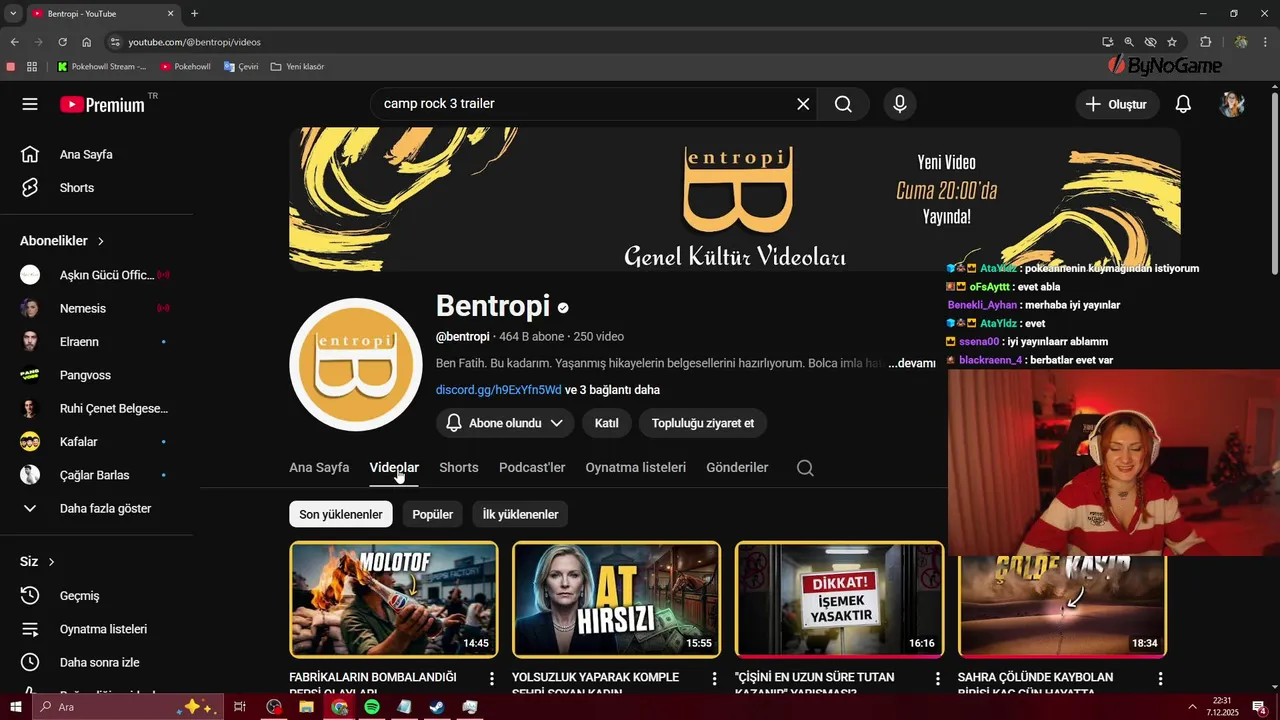Click the magnifier search button
1280x720 pixels.
[x=843, y=104]
